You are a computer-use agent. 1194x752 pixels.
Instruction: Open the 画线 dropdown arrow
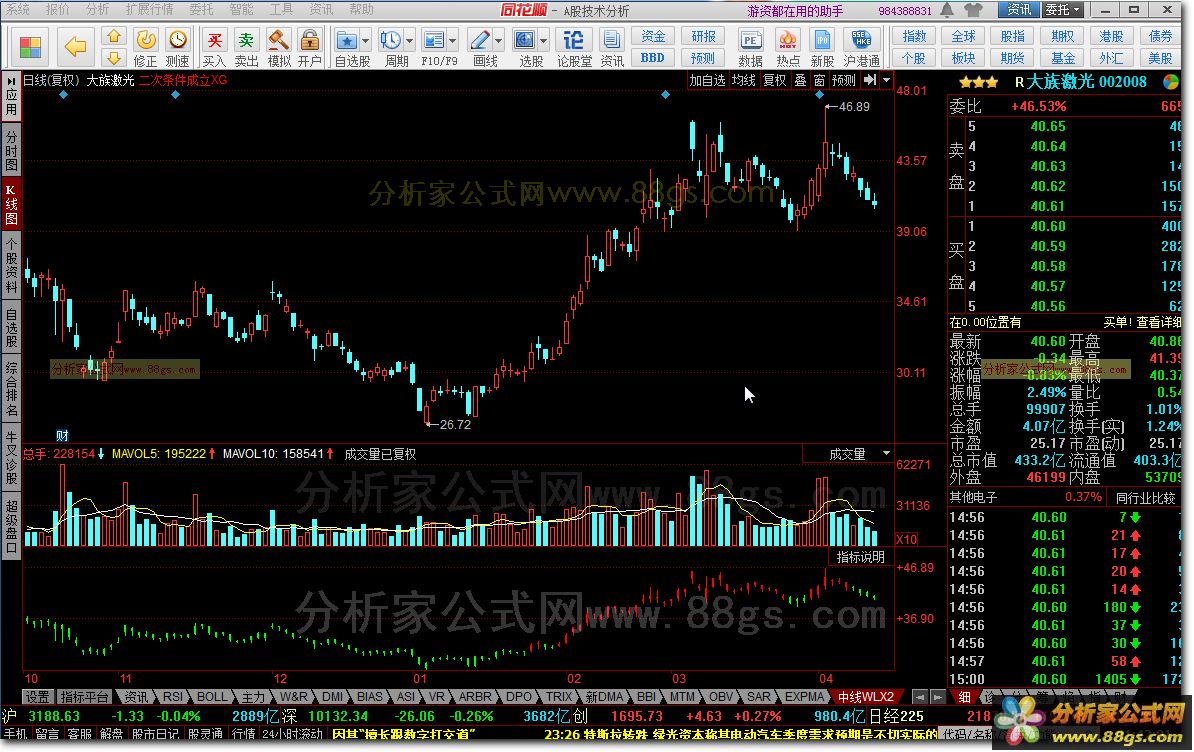tap(499, 40)
